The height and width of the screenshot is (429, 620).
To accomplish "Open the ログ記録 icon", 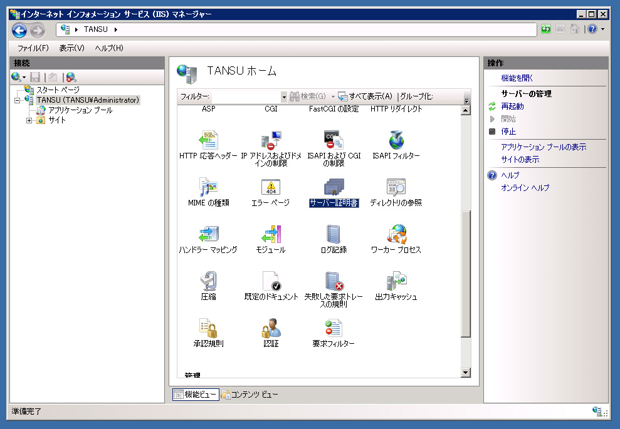I will click(333, 234).
